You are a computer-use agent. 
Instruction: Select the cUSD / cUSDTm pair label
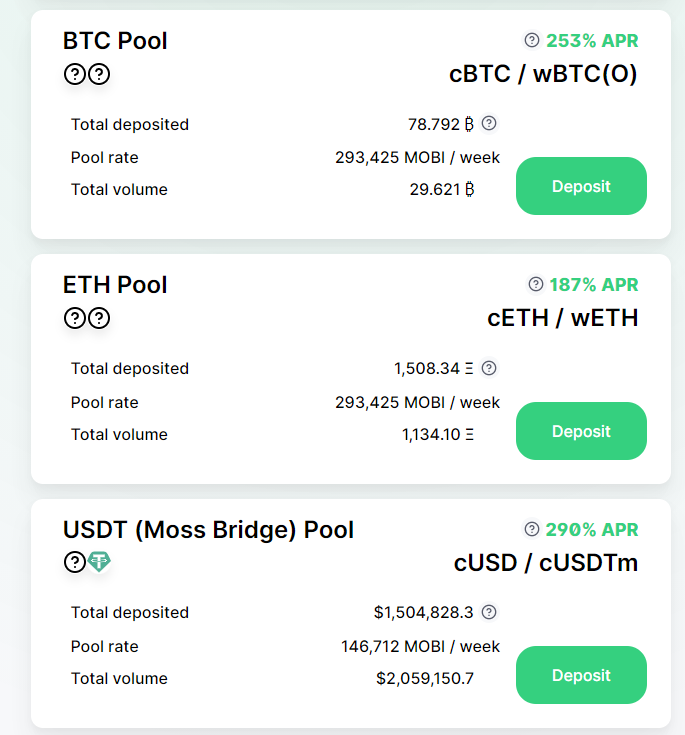pyautogui.click(x=546, y=562)
